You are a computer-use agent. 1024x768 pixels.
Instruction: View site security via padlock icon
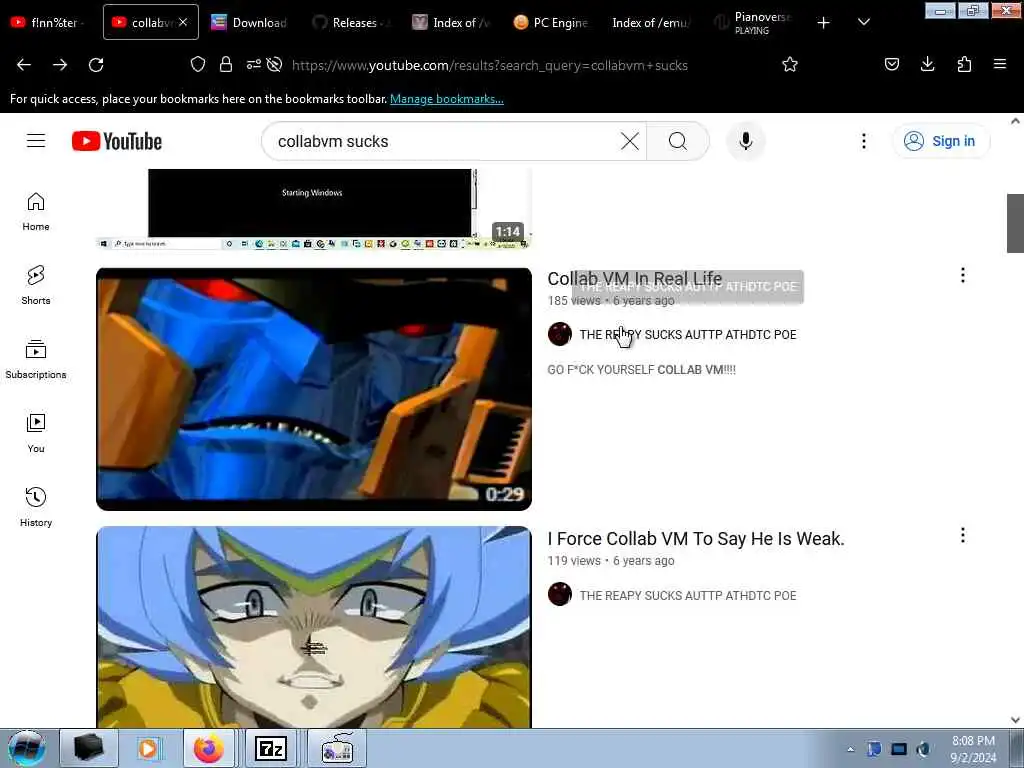pos(226,64)
